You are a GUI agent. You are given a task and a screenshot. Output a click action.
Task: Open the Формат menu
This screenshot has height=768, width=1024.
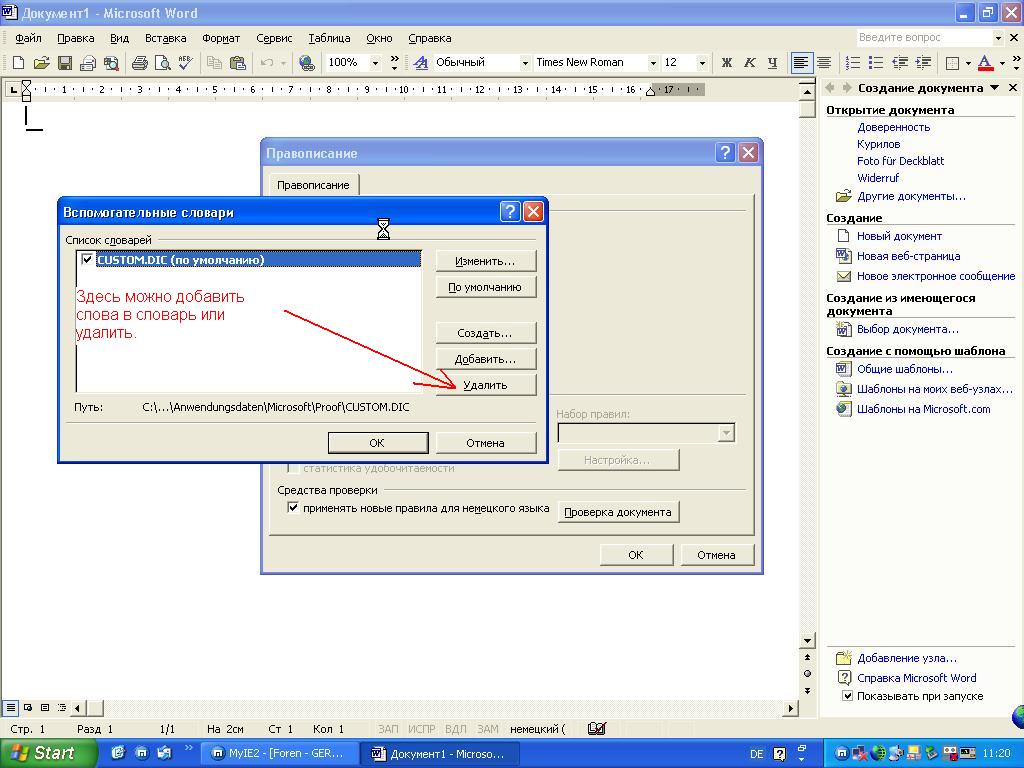click(x=221, y=38)
